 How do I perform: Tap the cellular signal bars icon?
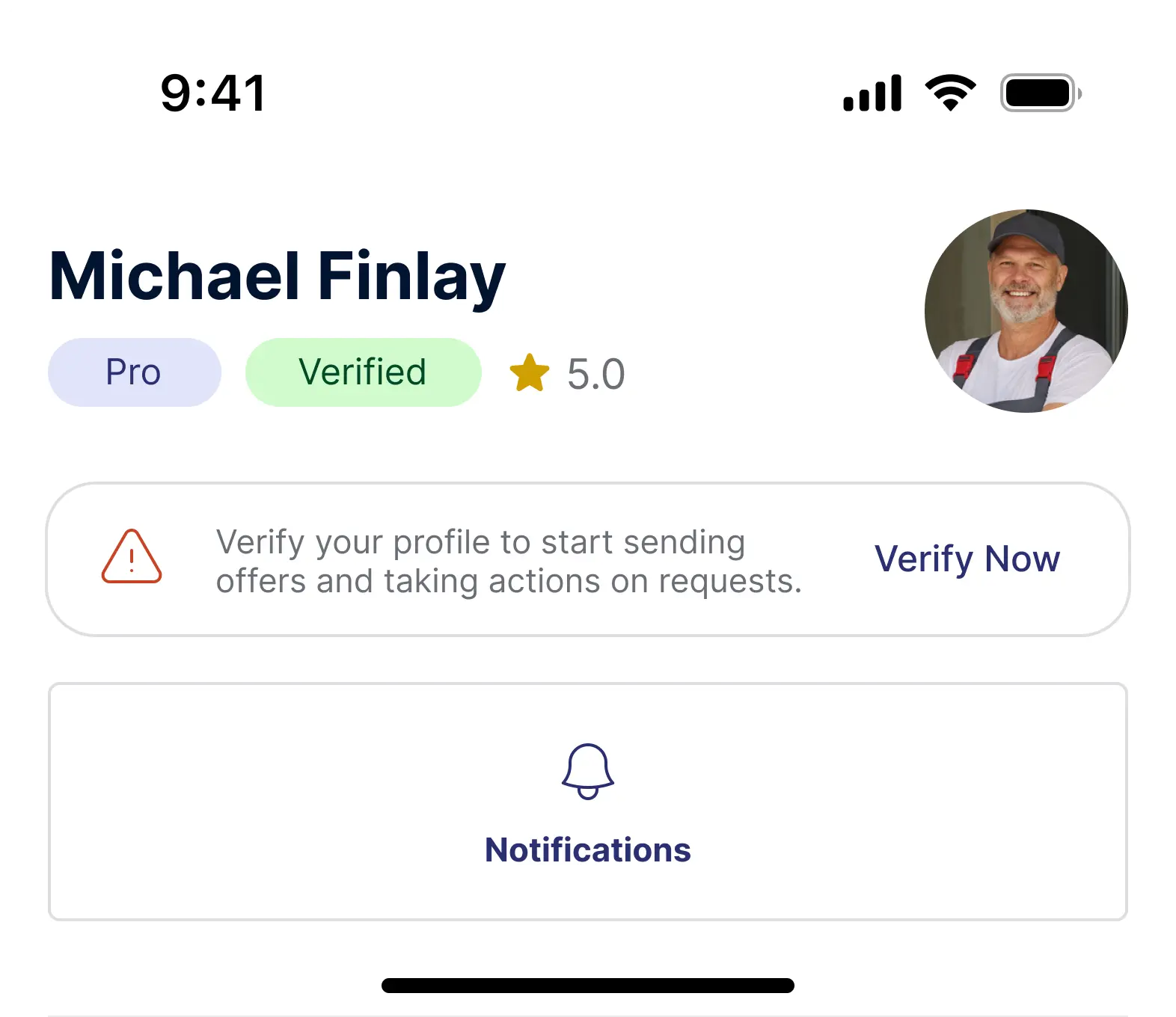[872, 91]
